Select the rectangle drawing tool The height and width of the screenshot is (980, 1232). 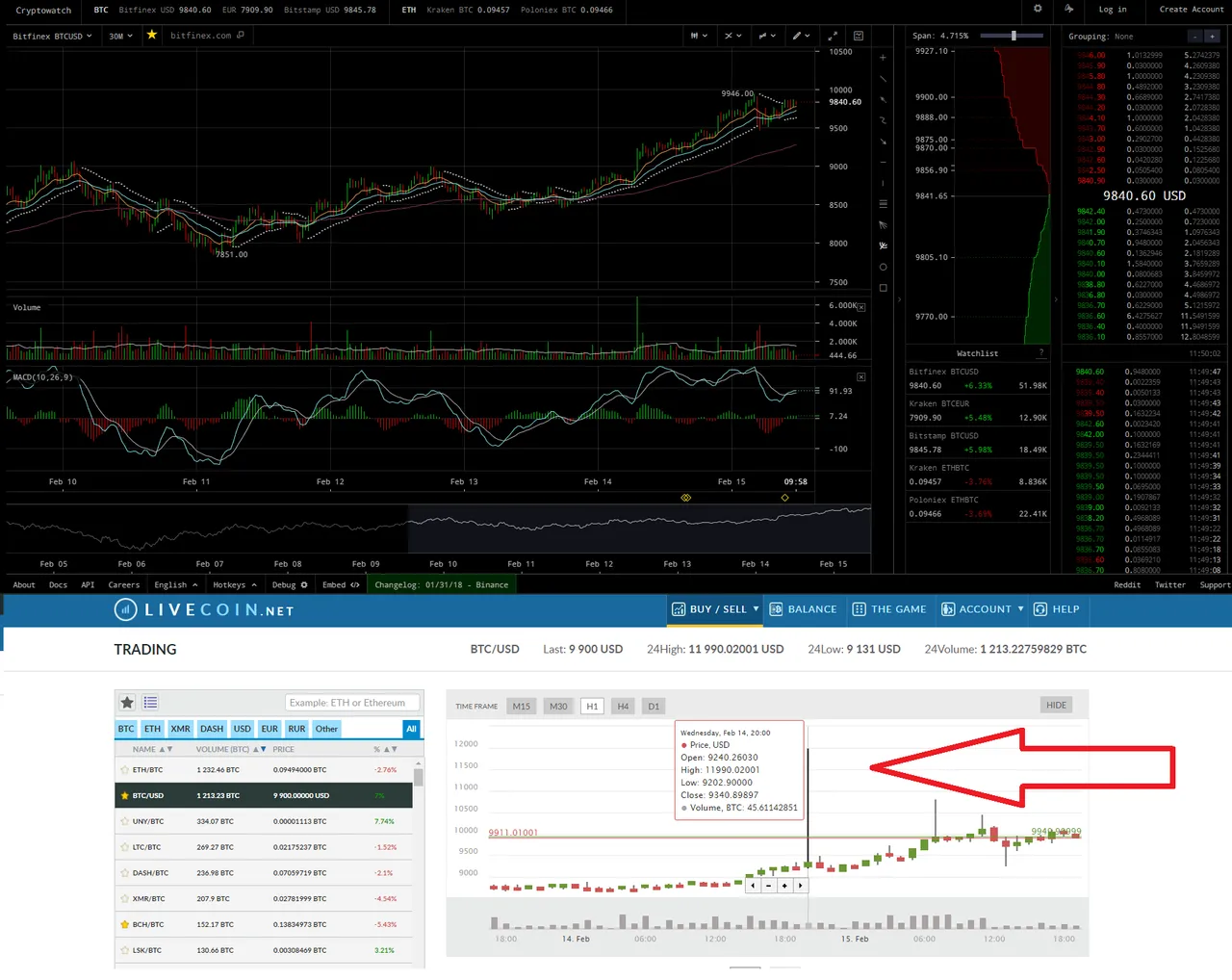883,288
